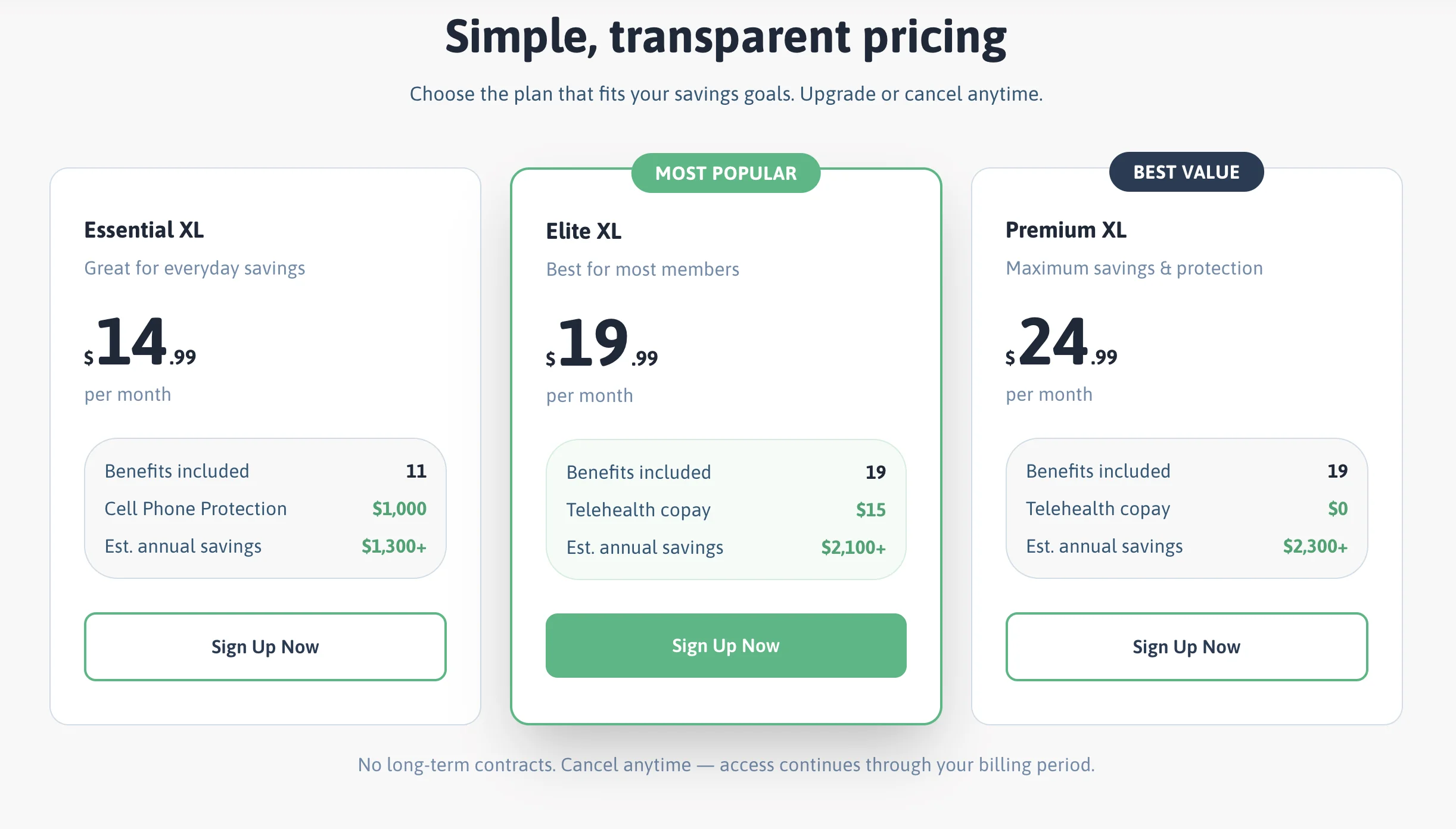The height and width of the screenshot is (829, 1456).
Task: Click the Simple, transparent pricing heading
Action: click(x=727, y=37)
